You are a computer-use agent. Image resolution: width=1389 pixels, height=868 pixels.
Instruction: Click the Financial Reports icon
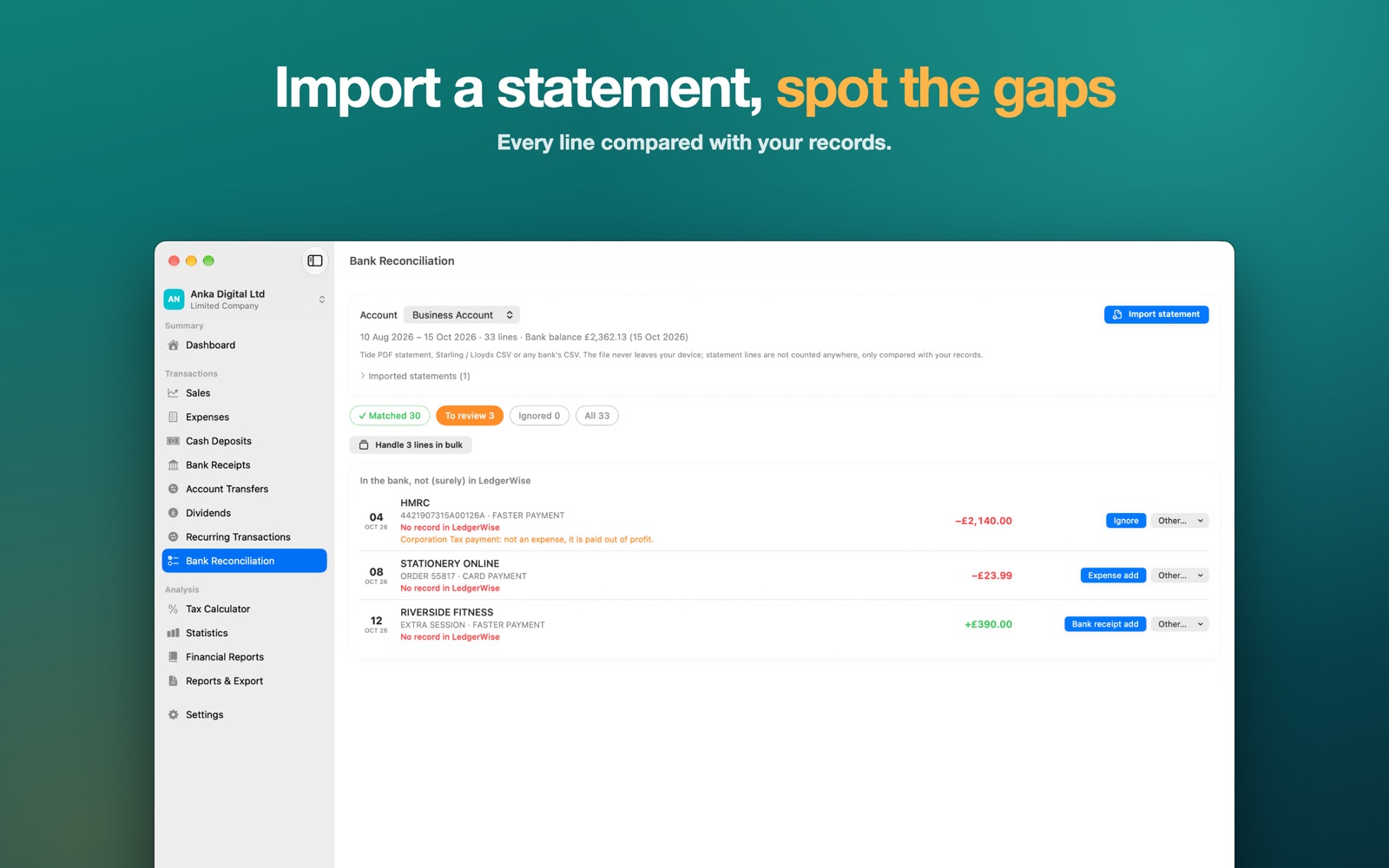[174, 657]
